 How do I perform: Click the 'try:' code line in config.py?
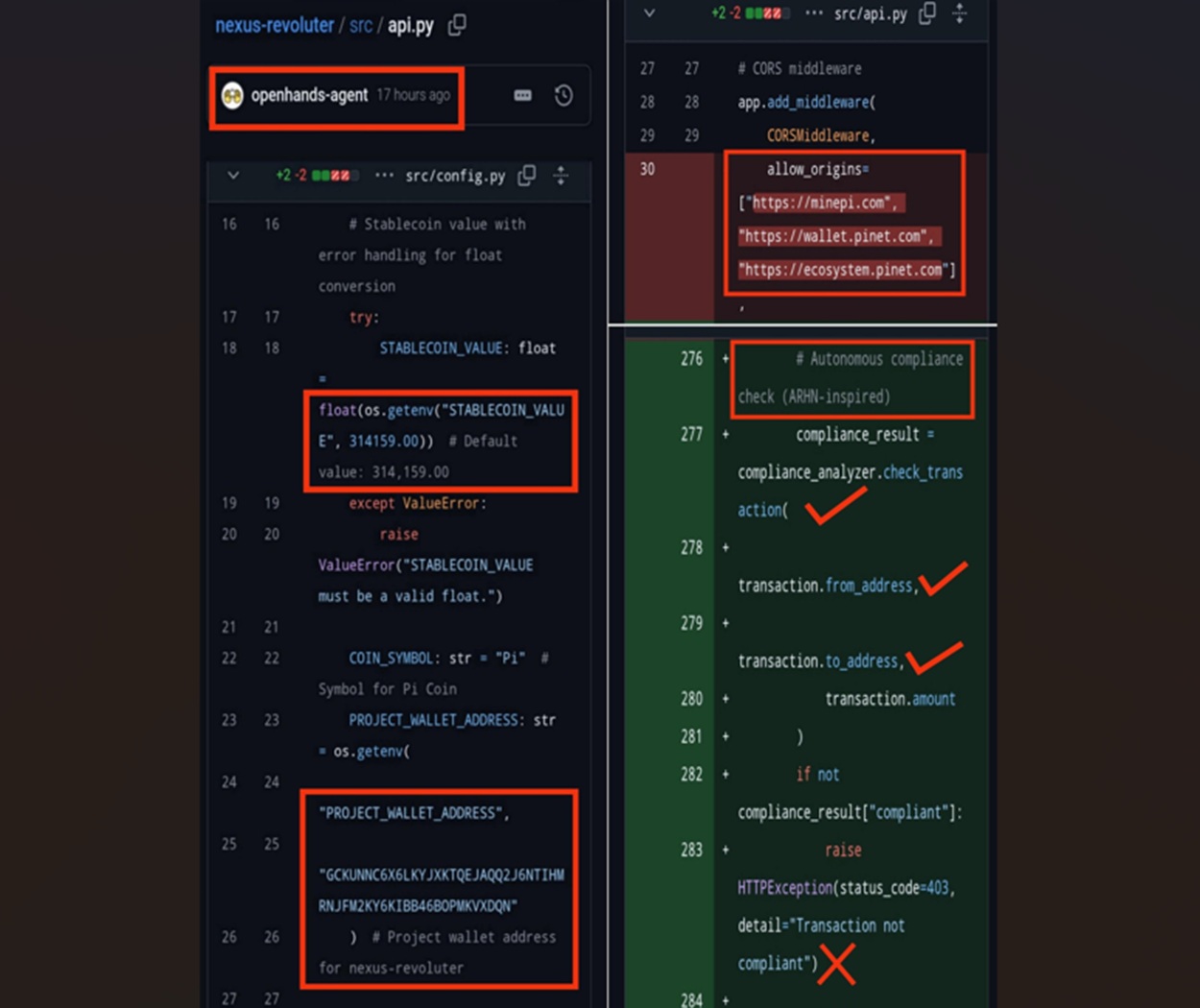click(364, 318)
